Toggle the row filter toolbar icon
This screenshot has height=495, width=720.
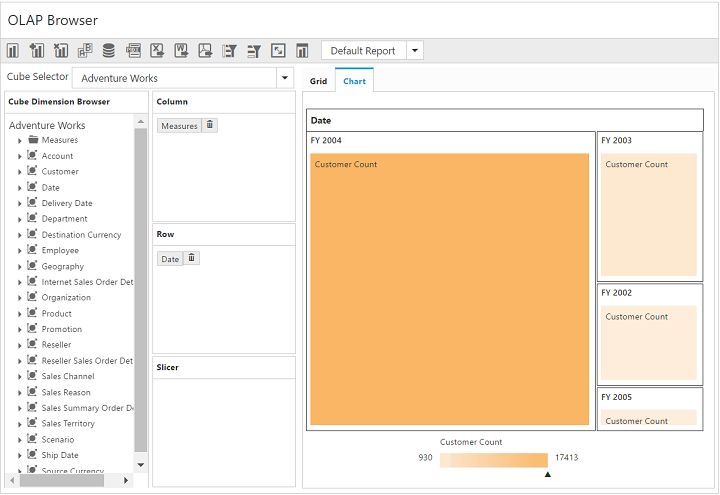pos(254,51)
